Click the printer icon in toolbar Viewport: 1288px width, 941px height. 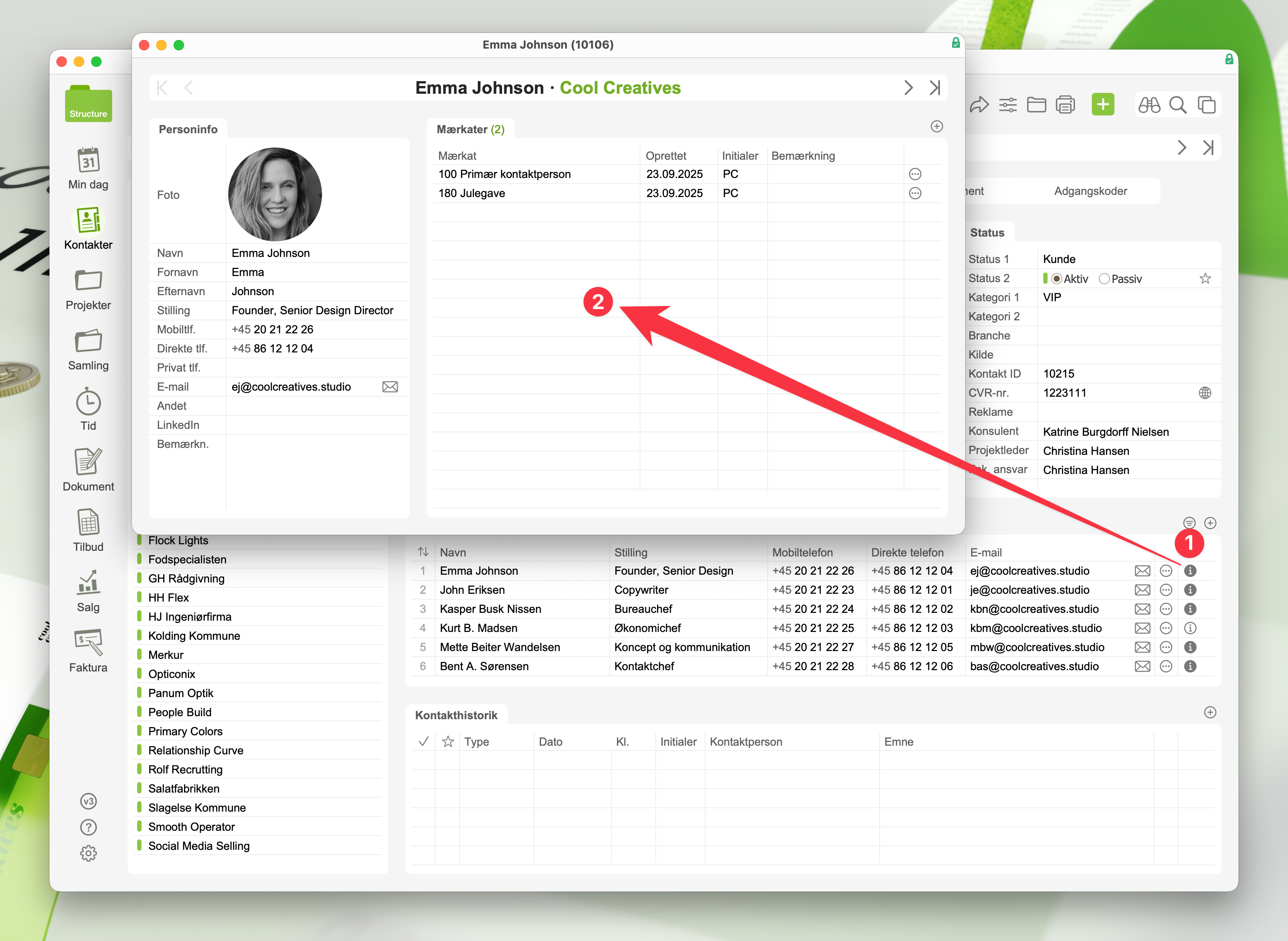(1065, 105)
